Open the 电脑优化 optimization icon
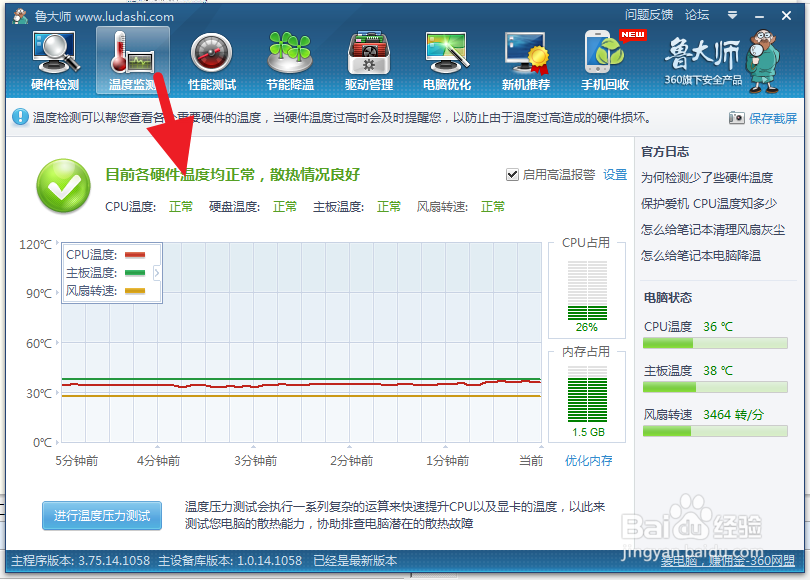The width and height of the screenshot is (810, 580). point(447,61)
